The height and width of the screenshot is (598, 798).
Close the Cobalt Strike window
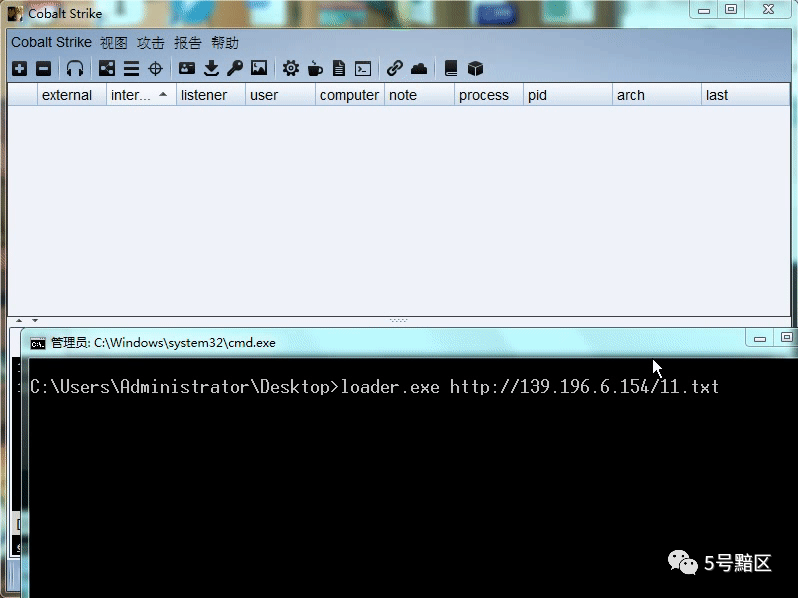(x=768, y=10)
